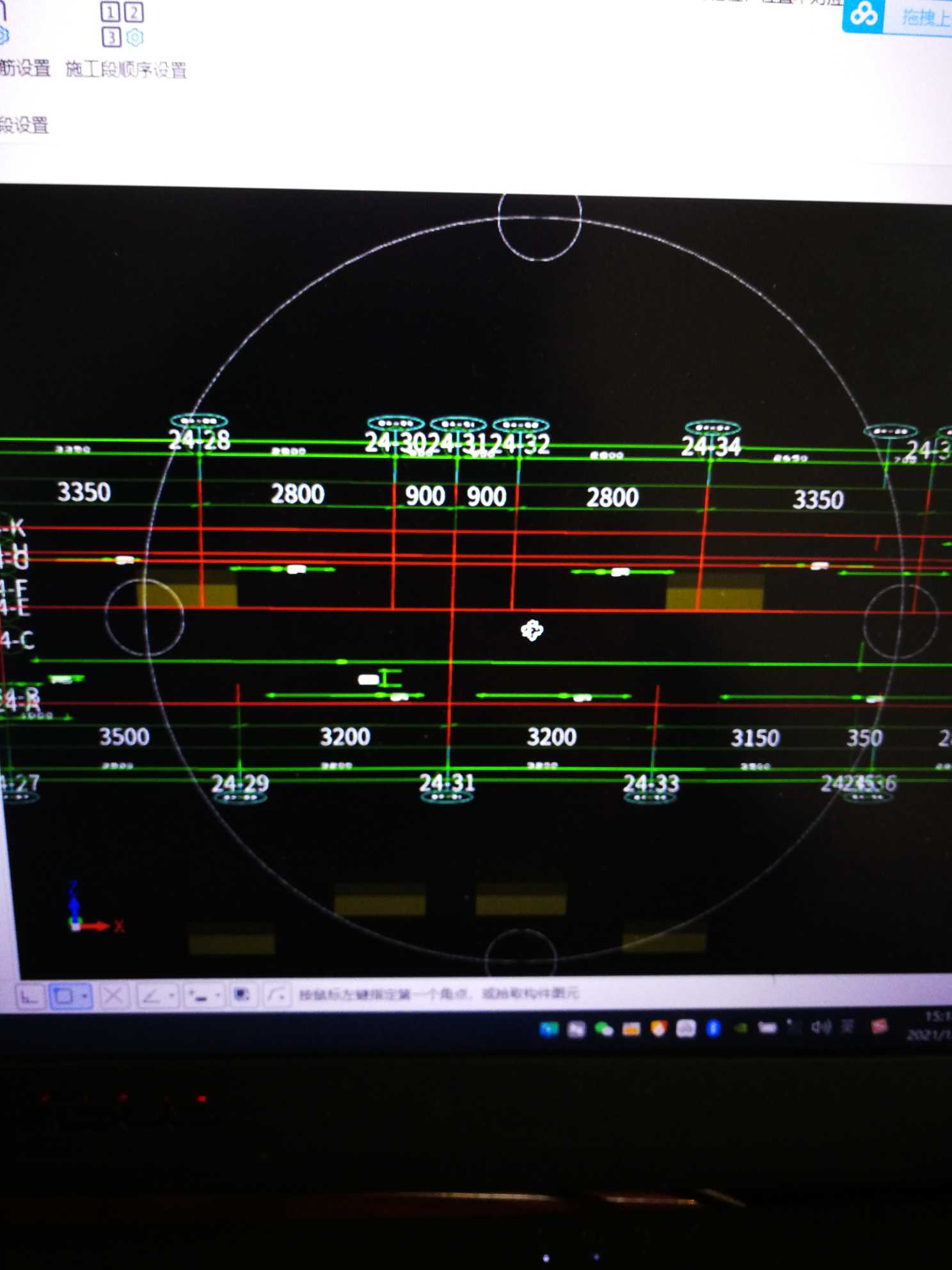Select axis label 24-28
Screen dimensions: 952x1270
pyautogui.click(x=199, y=440)
